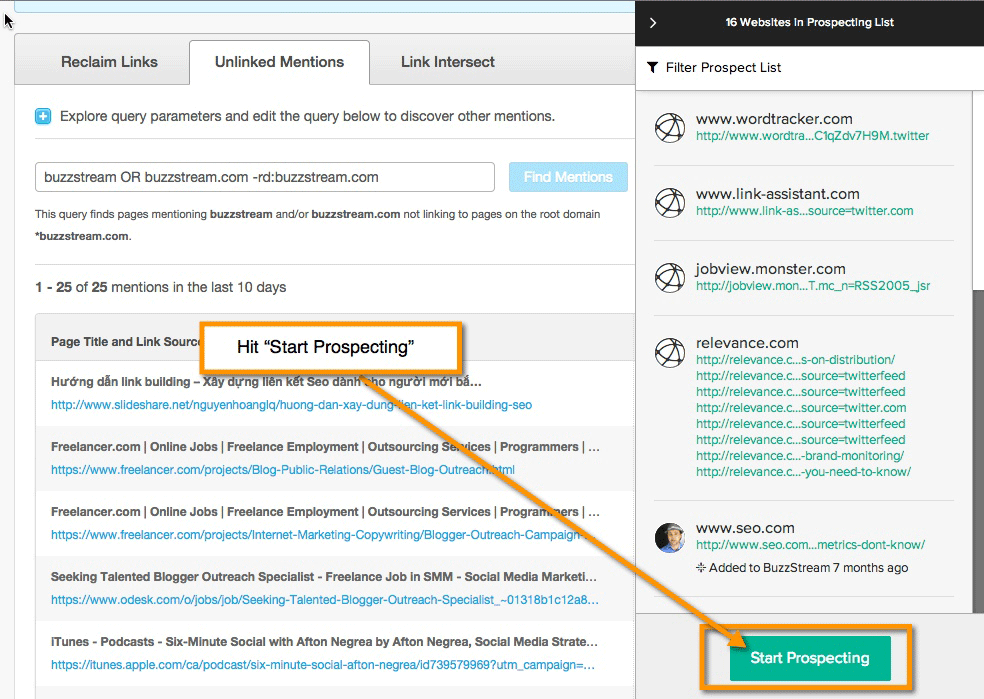Click the www.link-assistant.com site name
984x699 pixels.
tap(778, 194)
